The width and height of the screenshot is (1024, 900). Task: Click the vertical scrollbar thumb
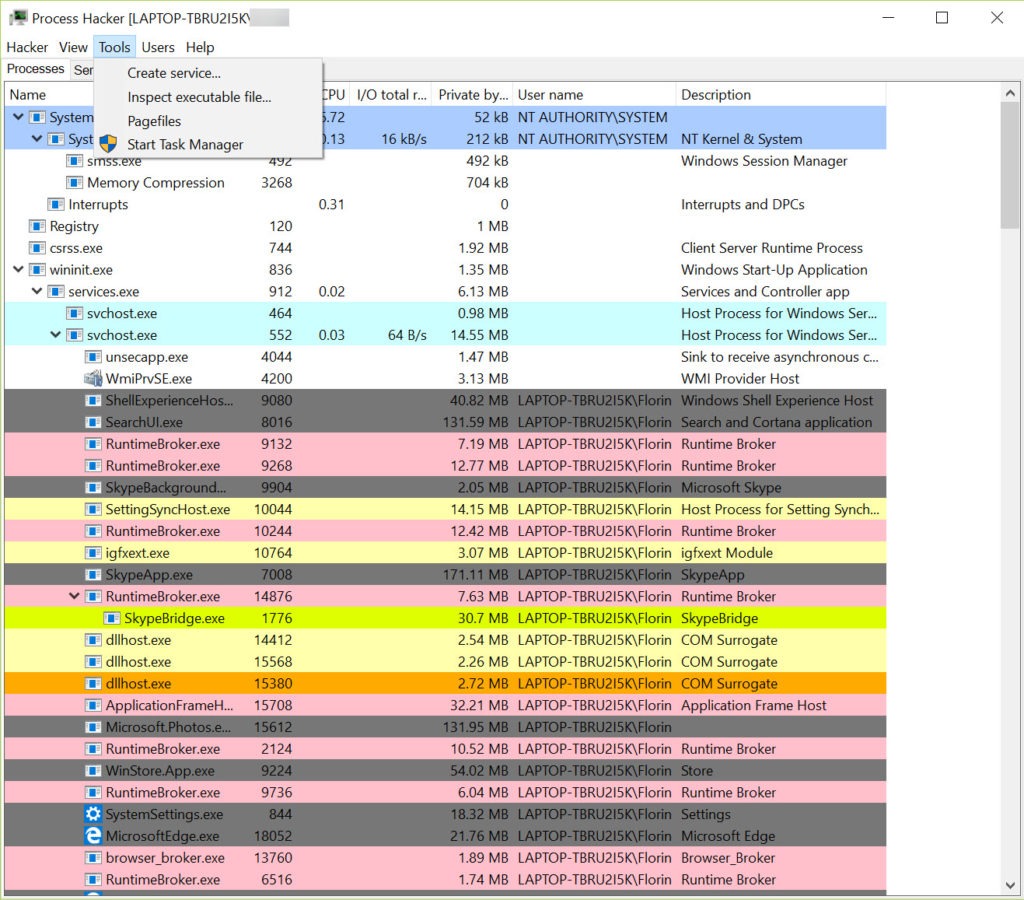pyautogui.click(x=1010, y=166)
